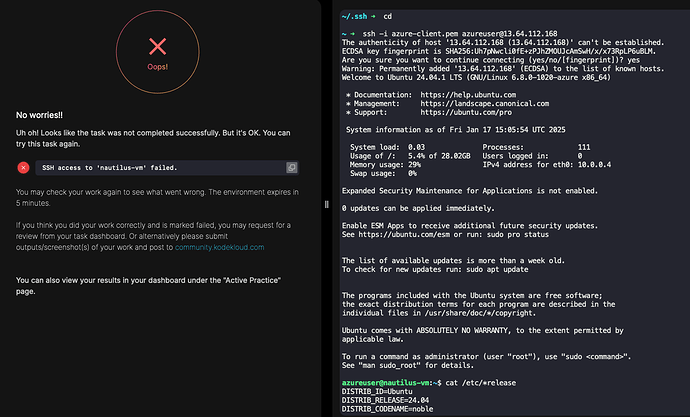Viewport: 690px width, 417px height.
Task: Click the pane divider handle between panels
Action: [327, 203]
